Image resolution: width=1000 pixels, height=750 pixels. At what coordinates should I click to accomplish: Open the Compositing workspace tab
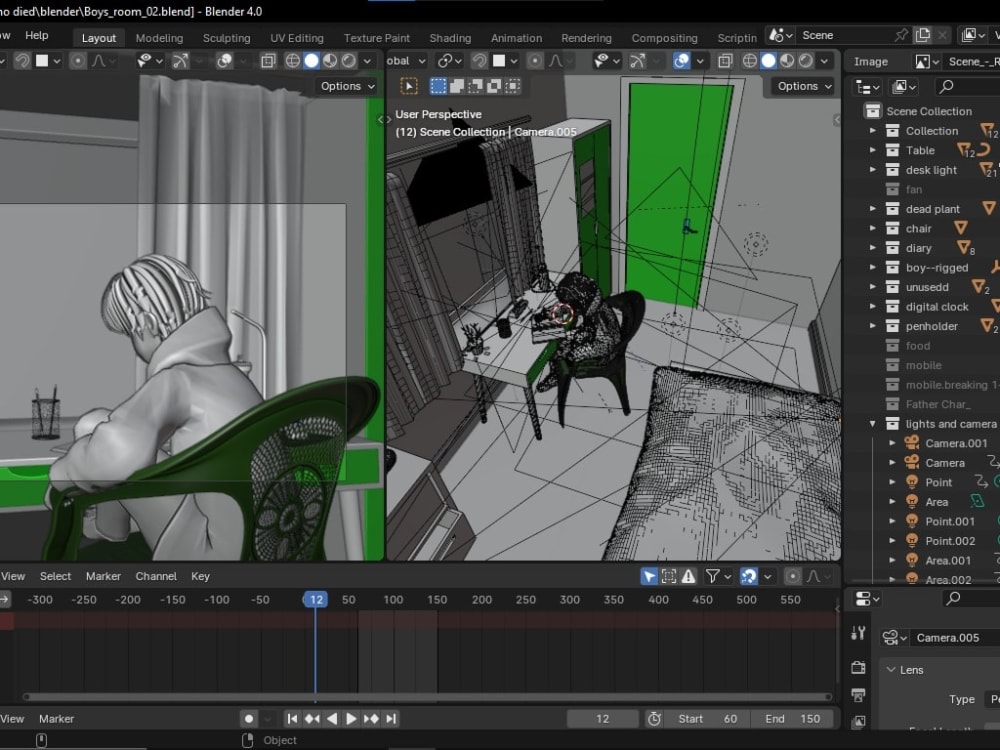(x=664, y=38)
